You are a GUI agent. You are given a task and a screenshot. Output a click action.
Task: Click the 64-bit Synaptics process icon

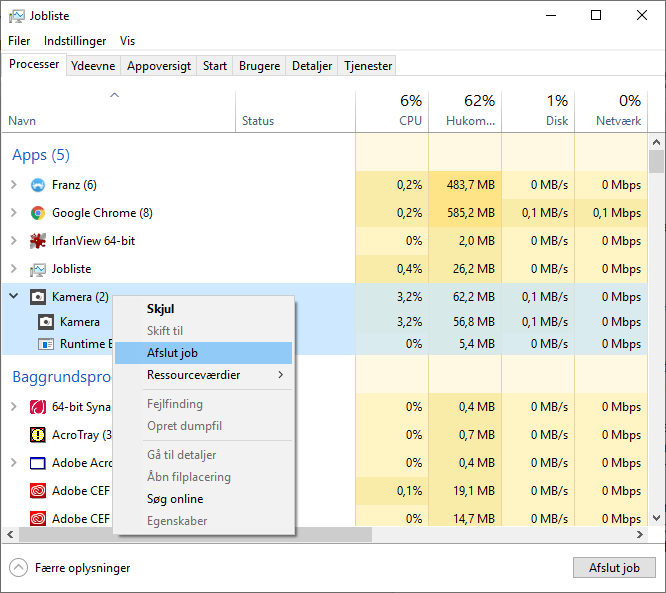click(x=38, y=407)
